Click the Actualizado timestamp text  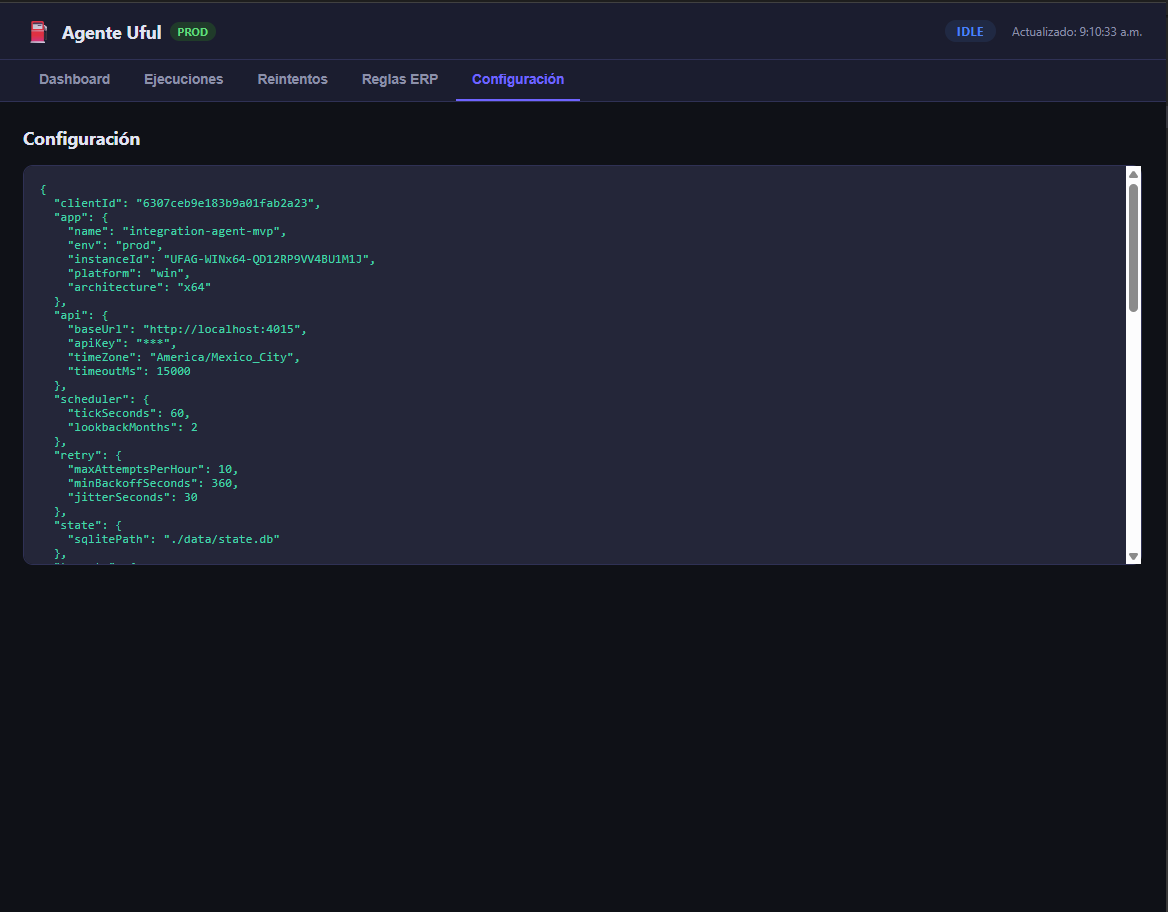tap(1076, 32)
